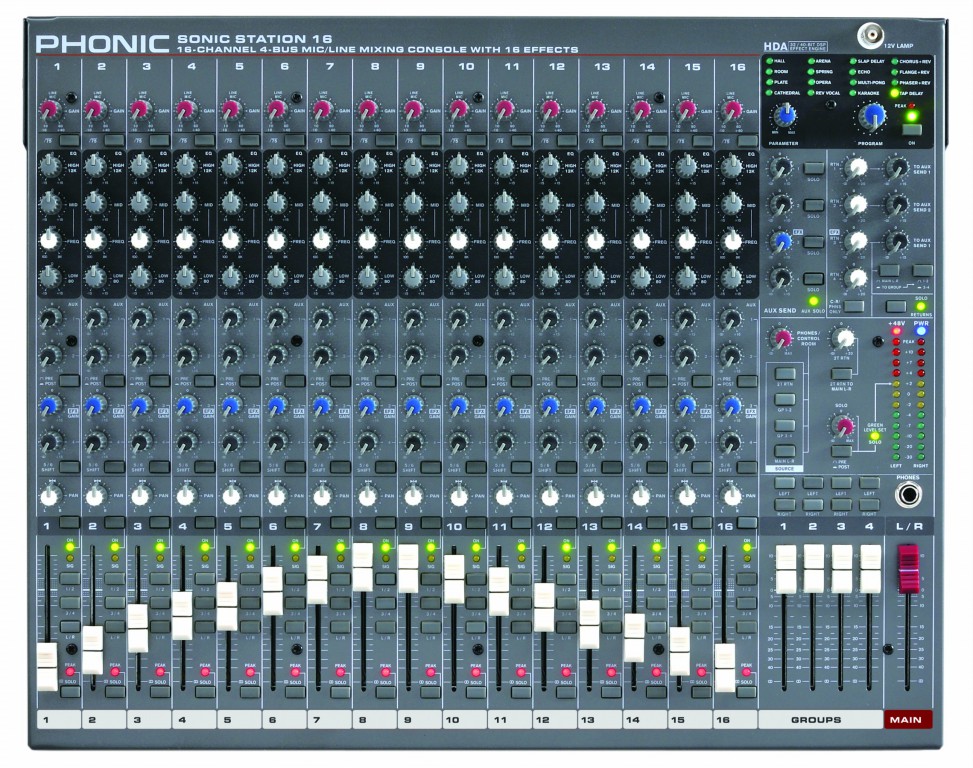Viewport: 973px width, 768px height.
Task: Grab the group 3 fader
Action: tap(842, 569)
